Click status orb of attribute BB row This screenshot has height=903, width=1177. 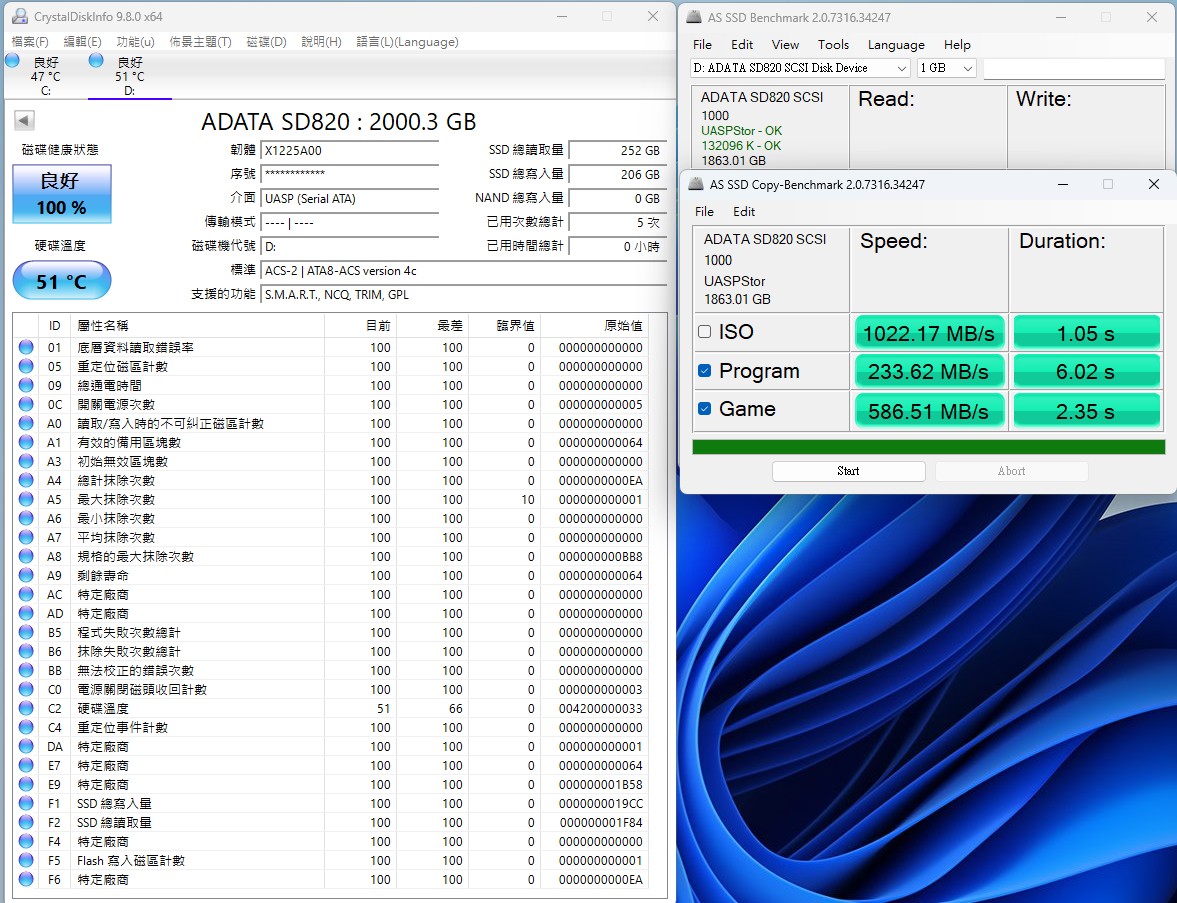coord(26,670)
